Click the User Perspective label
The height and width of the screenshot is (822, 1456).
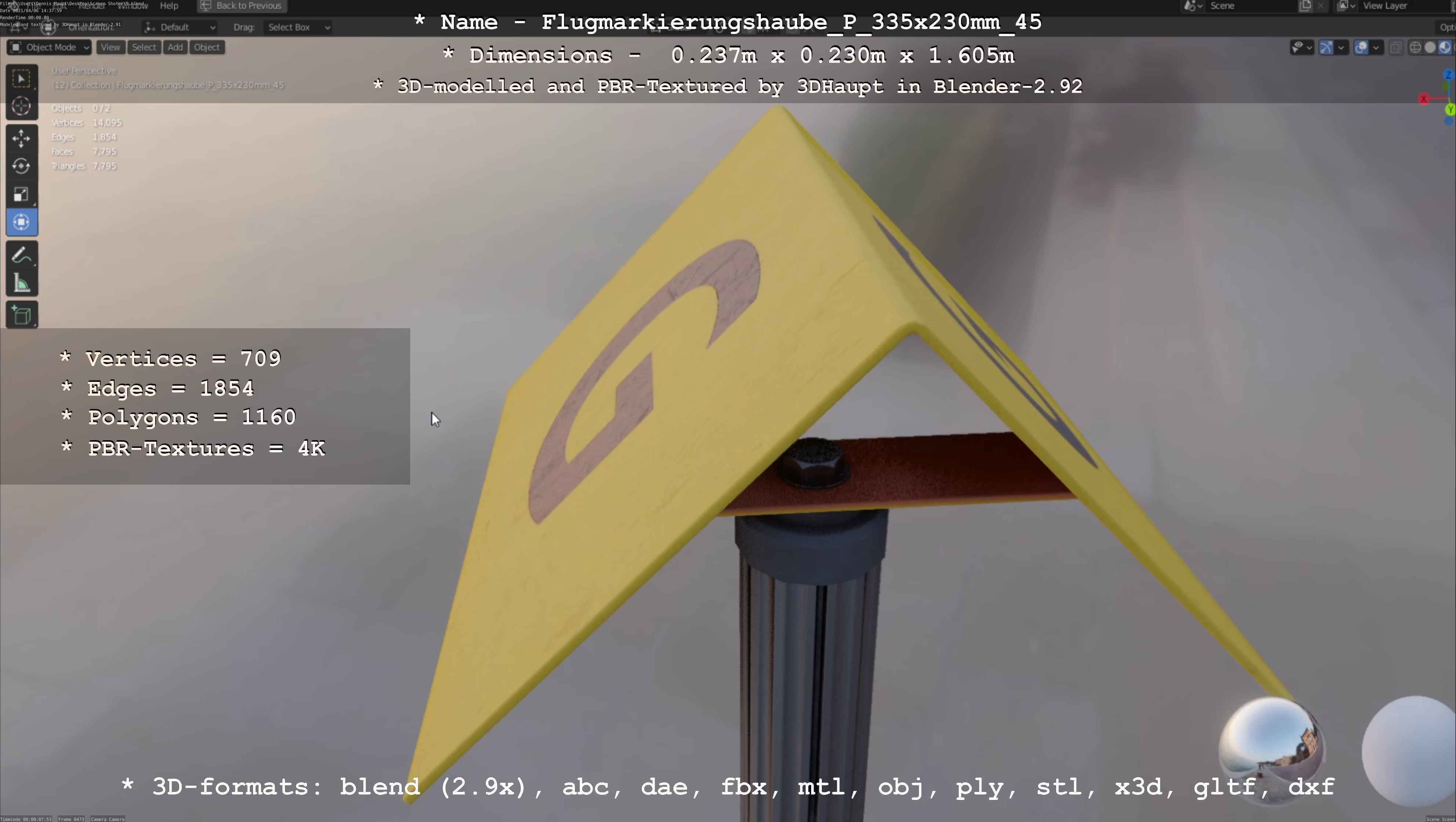point(84,70)
